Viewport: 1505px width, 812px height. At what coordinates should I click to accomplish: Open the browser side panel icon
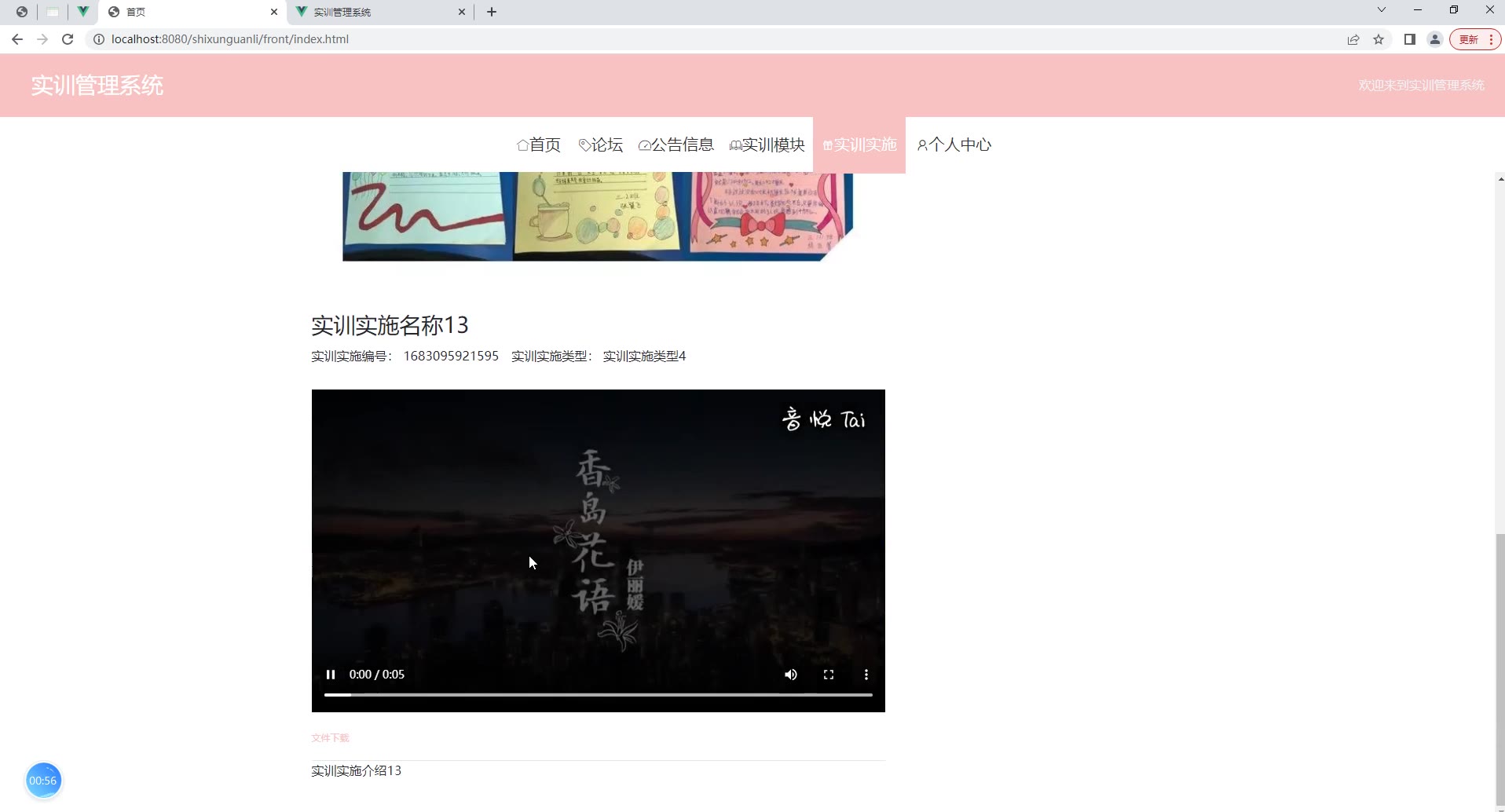coord(1410,39)
